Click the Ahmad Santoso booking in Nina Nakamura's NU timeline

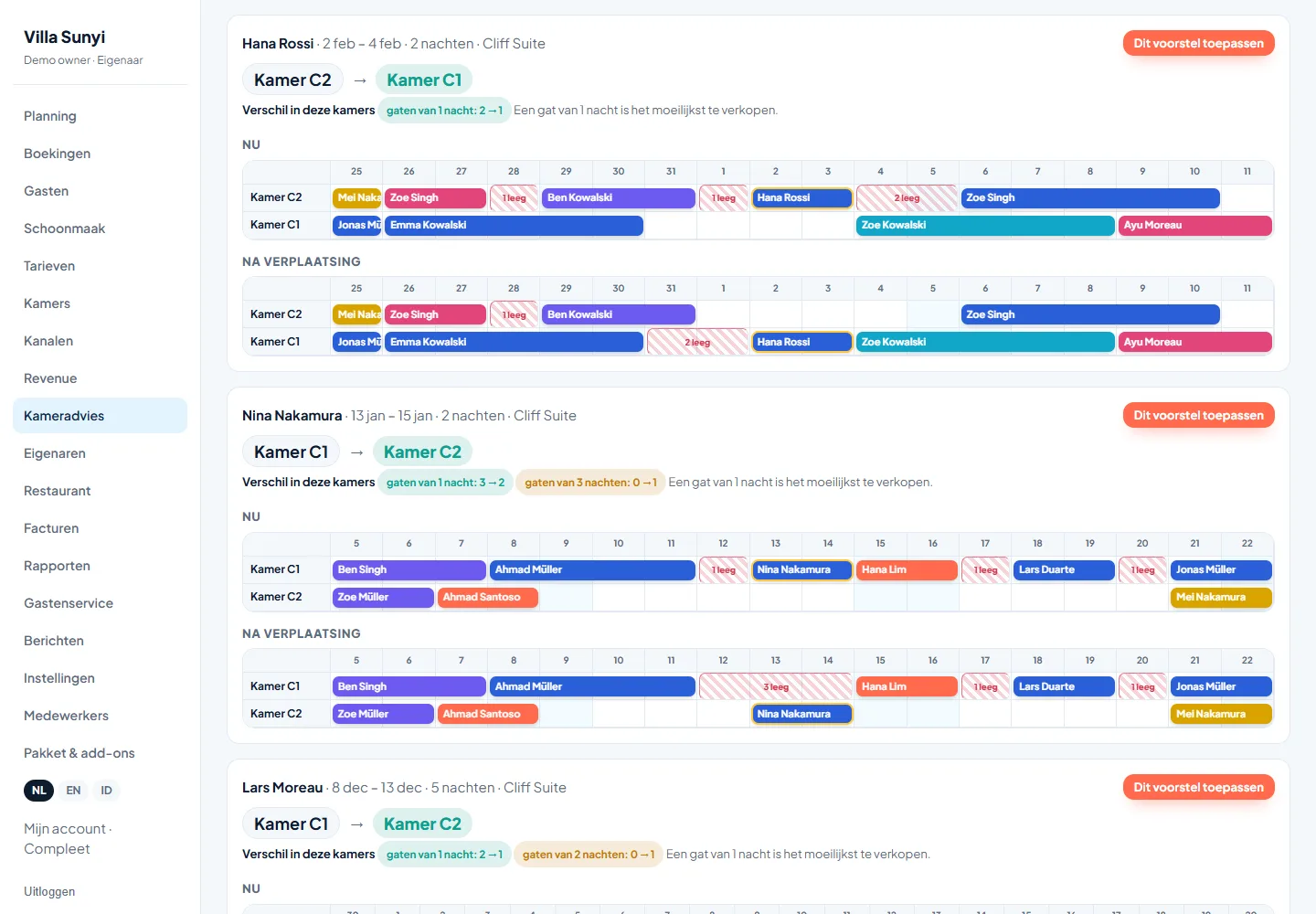point(488,597)
